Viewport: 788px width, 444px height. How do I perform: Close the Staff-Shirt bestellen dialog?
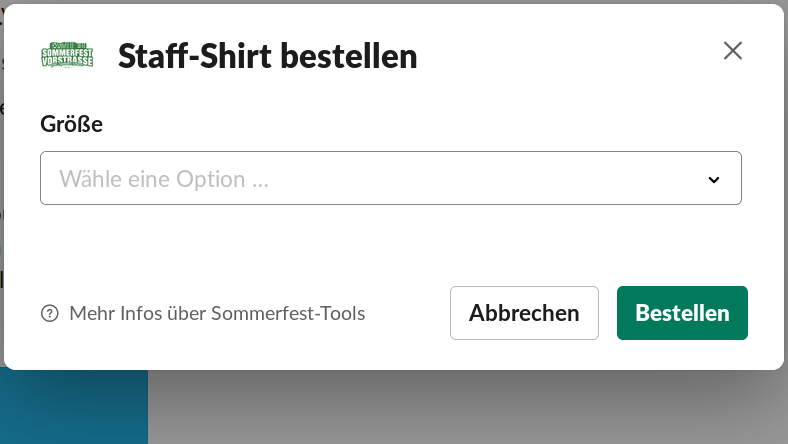733,51
